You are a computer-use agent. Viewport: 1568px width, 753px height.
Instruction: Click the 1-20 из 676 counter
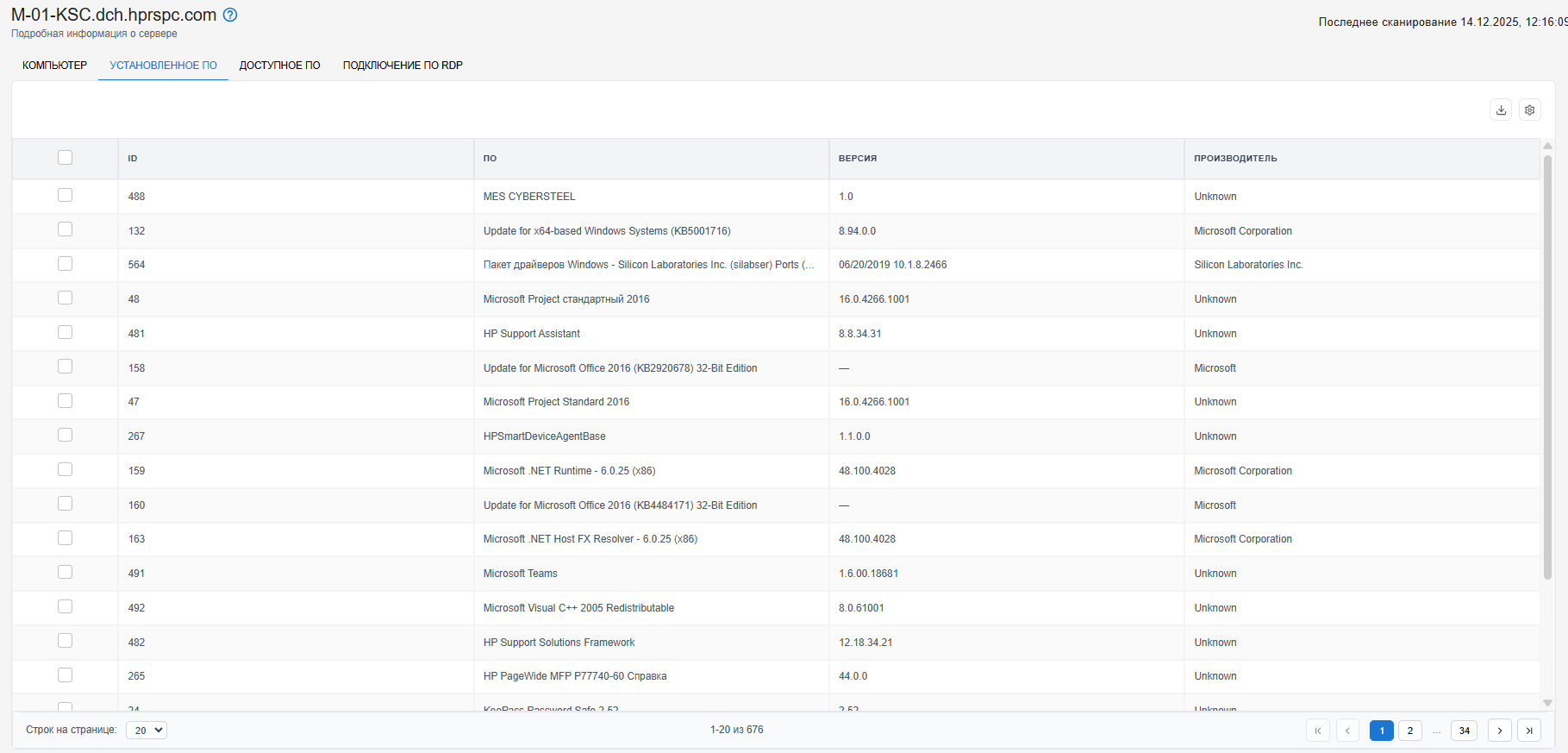coord(737,730)
